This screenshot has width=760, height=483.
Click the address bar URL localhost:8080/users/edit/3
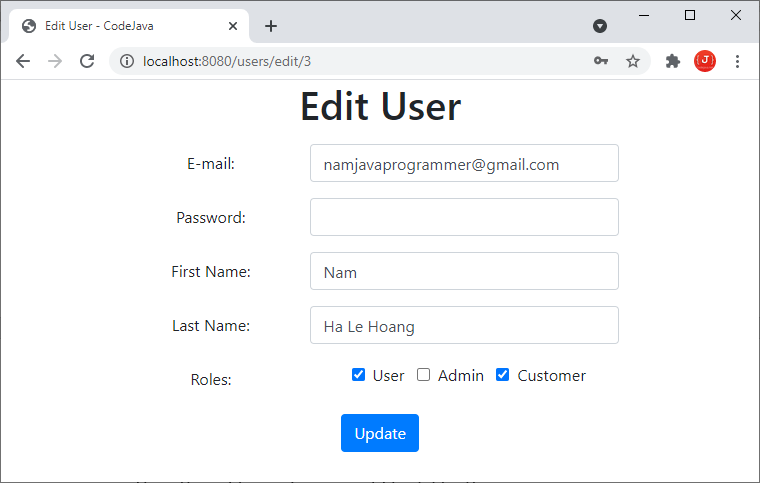[227, 62]
